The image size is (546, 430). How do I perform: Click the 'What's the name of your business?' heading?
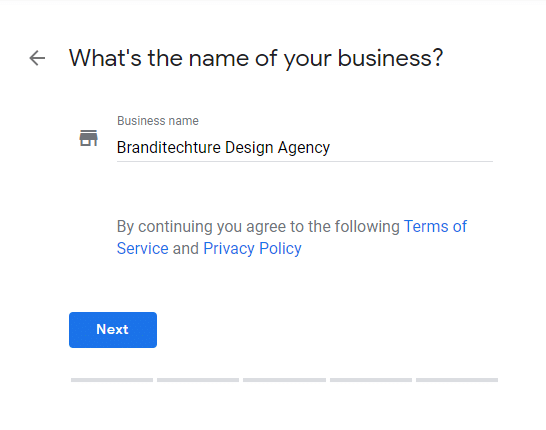[x=256, y=58]
